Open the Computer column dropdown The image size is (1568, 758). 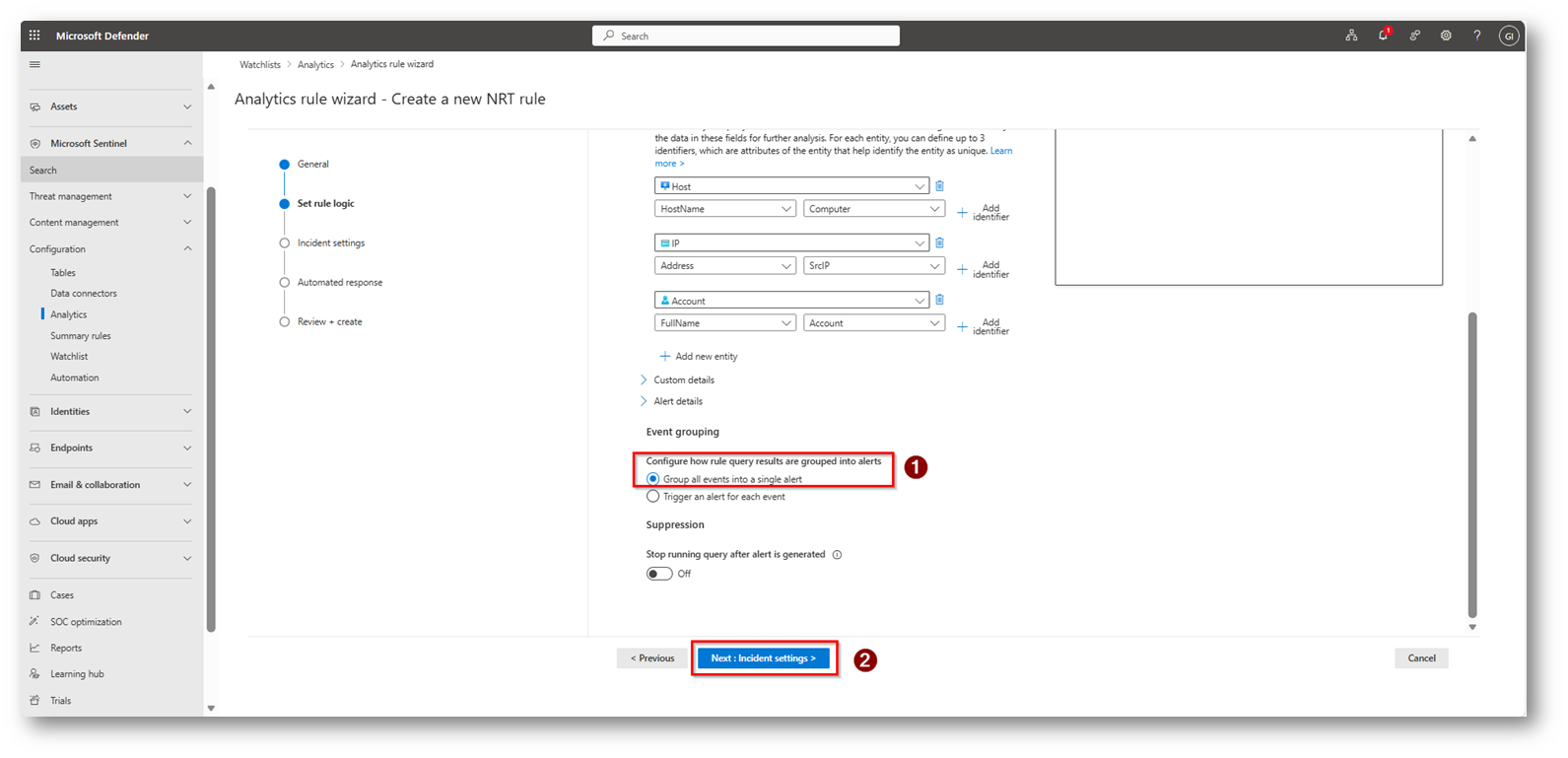874,209
